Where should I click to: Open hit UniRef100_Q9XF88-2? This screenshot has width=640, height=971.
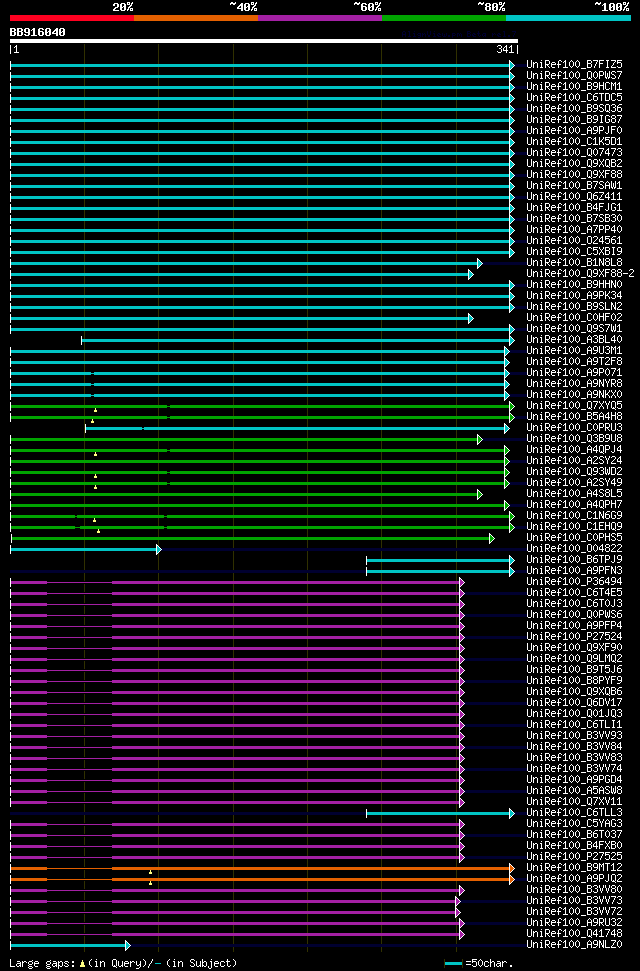(x=581, y=274)
